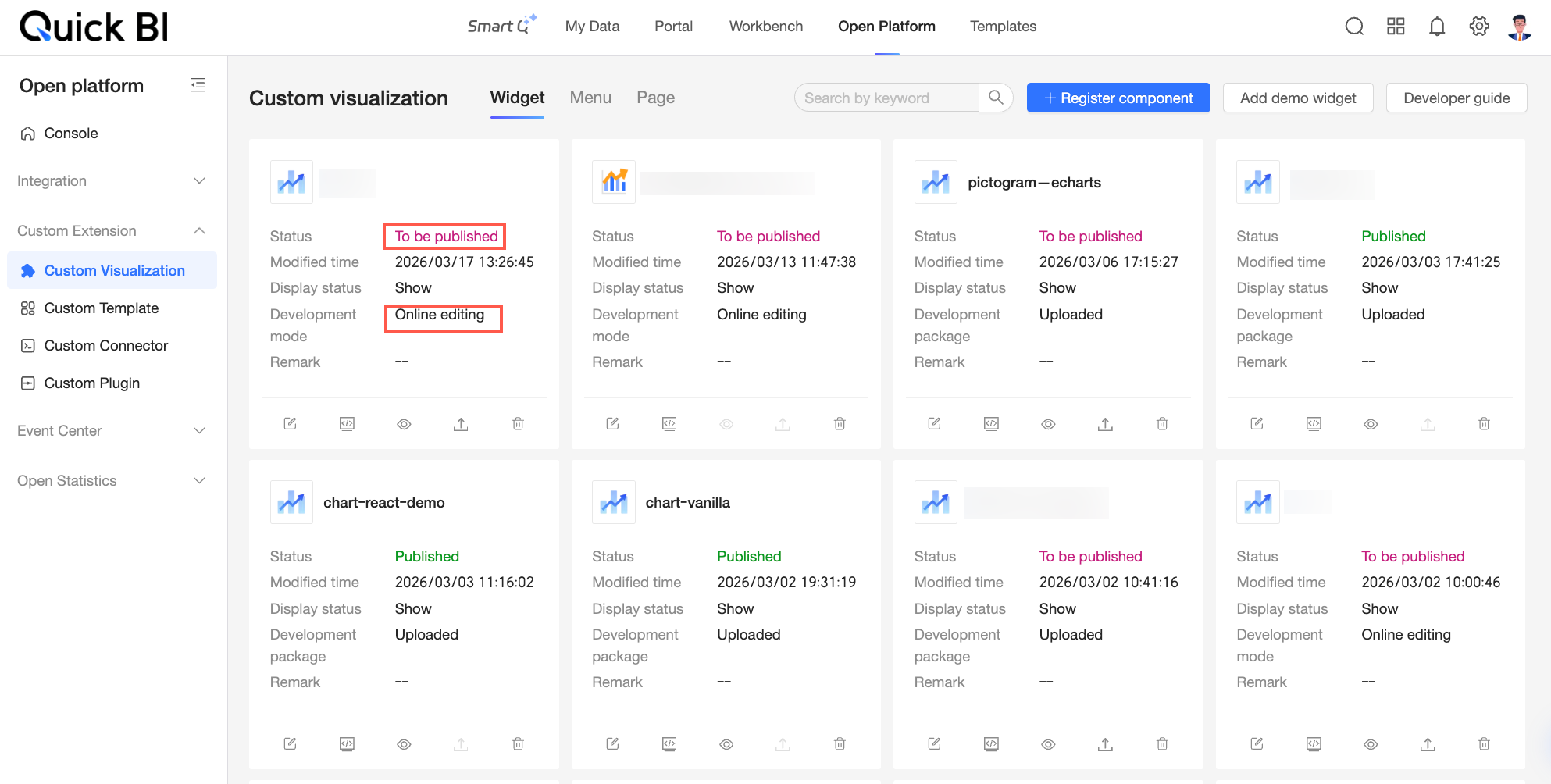Screen dimensions: 1551x784
Task: Publish the widget modified 2026/03/02 10:00:46
Action: point(1428,743)
